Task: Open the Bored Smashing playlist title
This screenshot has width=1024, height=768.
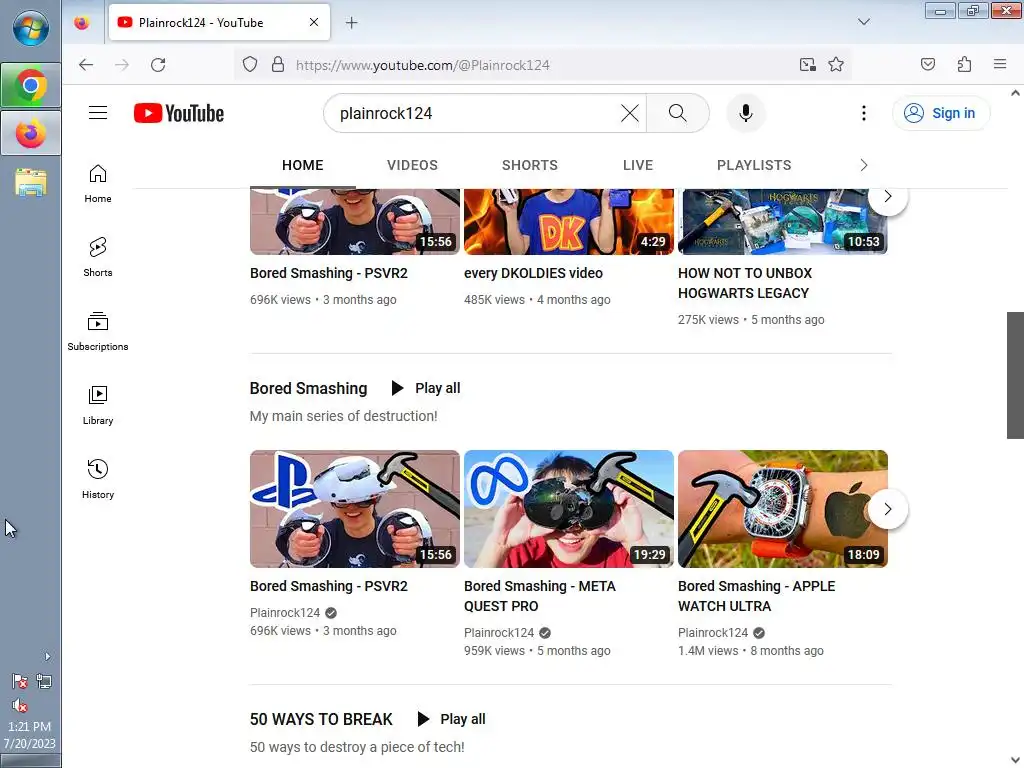Action: click(x=308, y=389)
